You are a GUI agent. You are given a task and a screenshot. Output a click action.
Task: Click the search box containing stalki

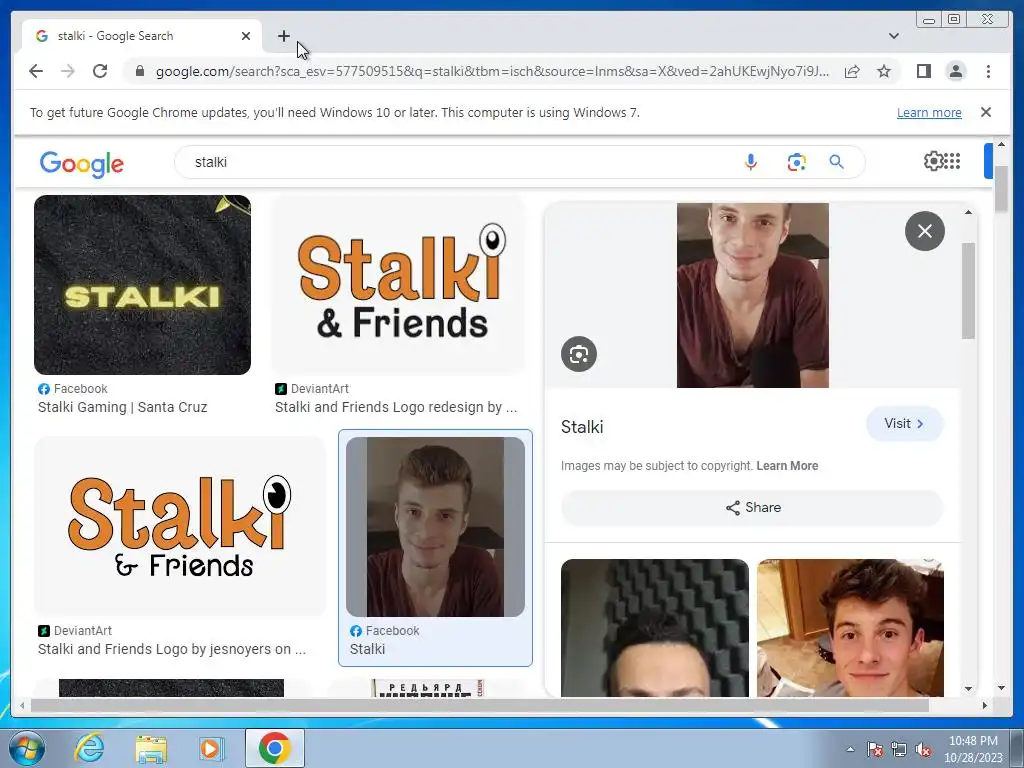click(x=457, y=162)
